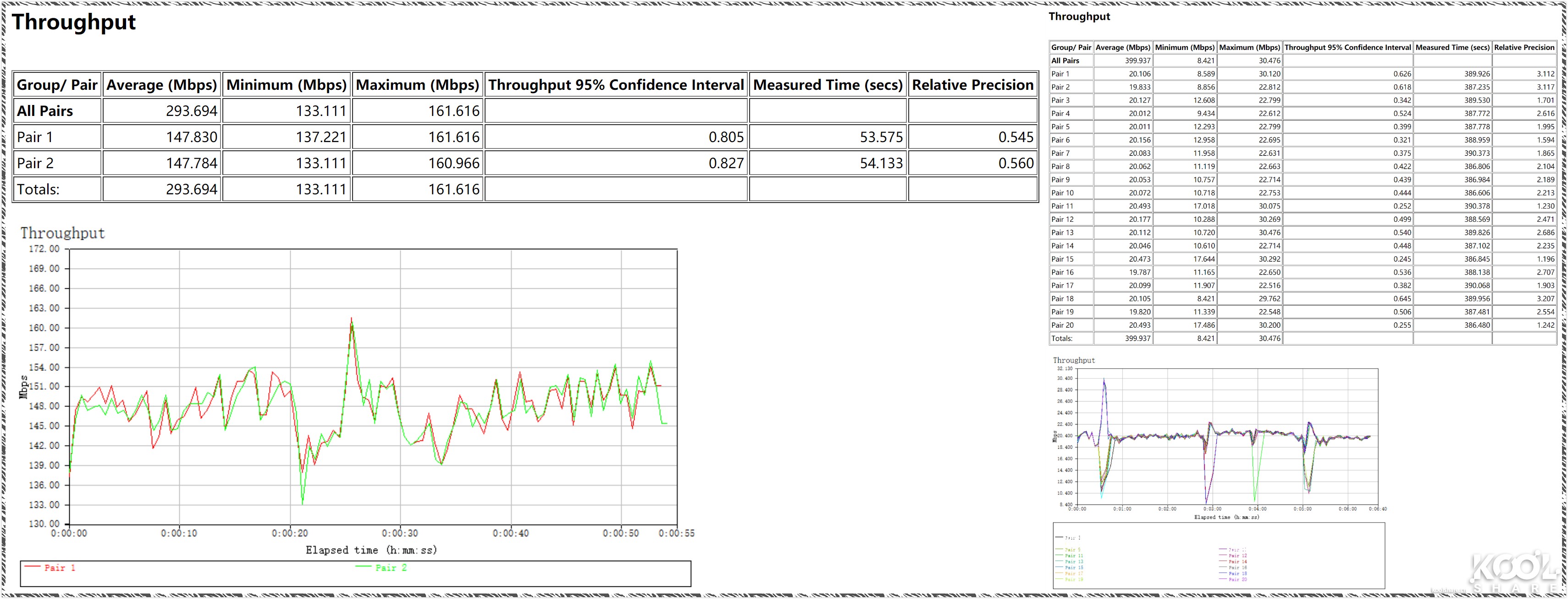The image size is (1568, 599).
Task: Select 'Pair 2' row label in left table
Action: [x=35, y=163]
